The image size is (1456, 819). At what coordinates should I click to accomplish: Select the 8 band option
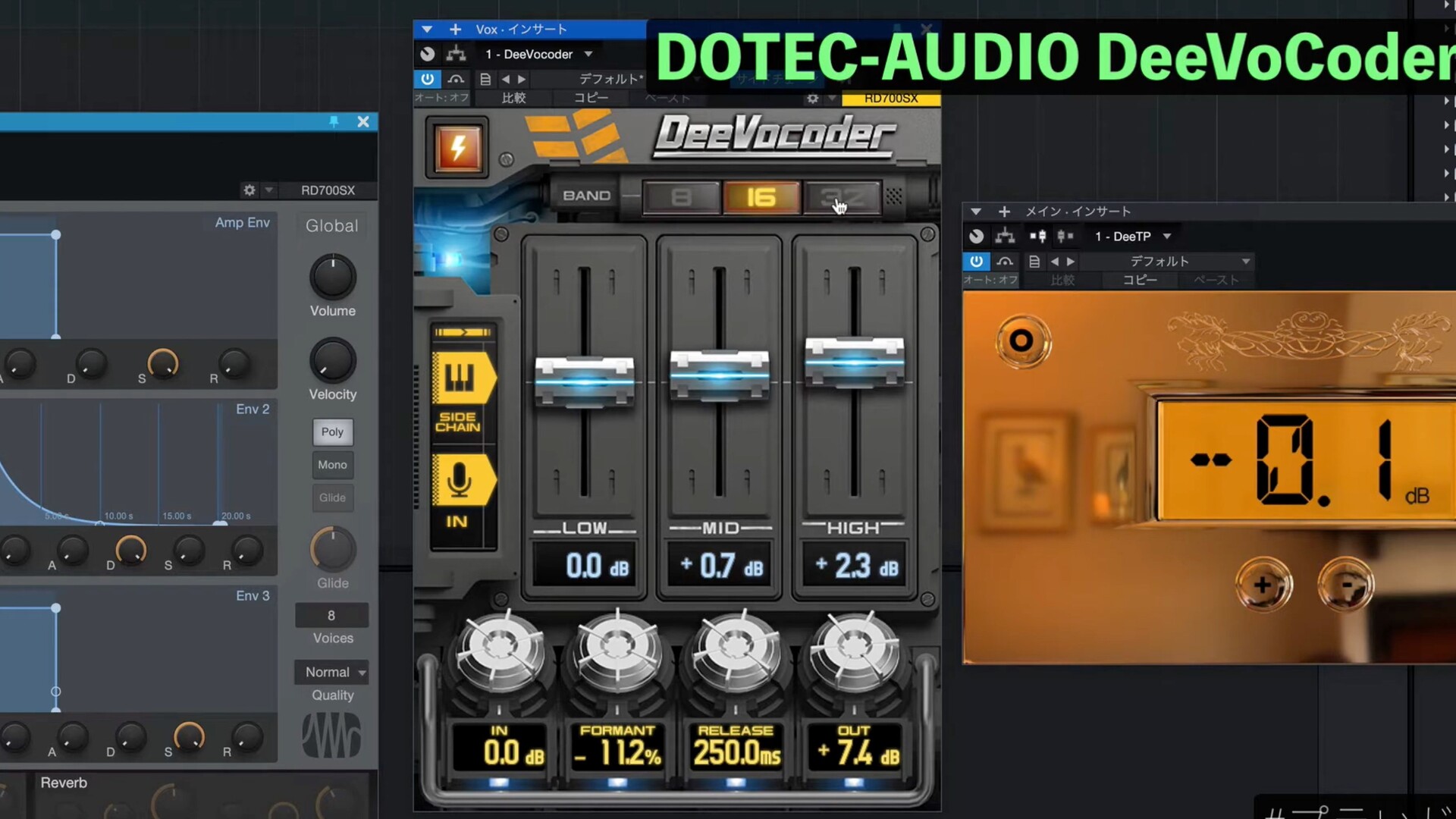pos(681,198)
